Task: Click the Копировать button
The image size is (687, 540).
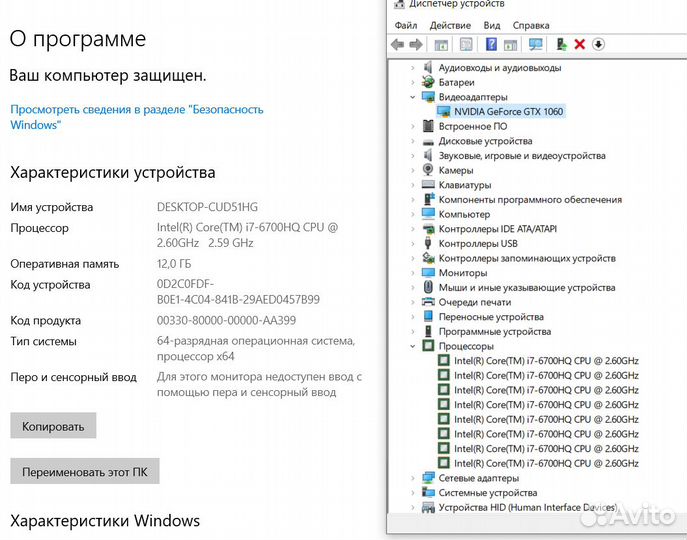Action: (53, 426)
